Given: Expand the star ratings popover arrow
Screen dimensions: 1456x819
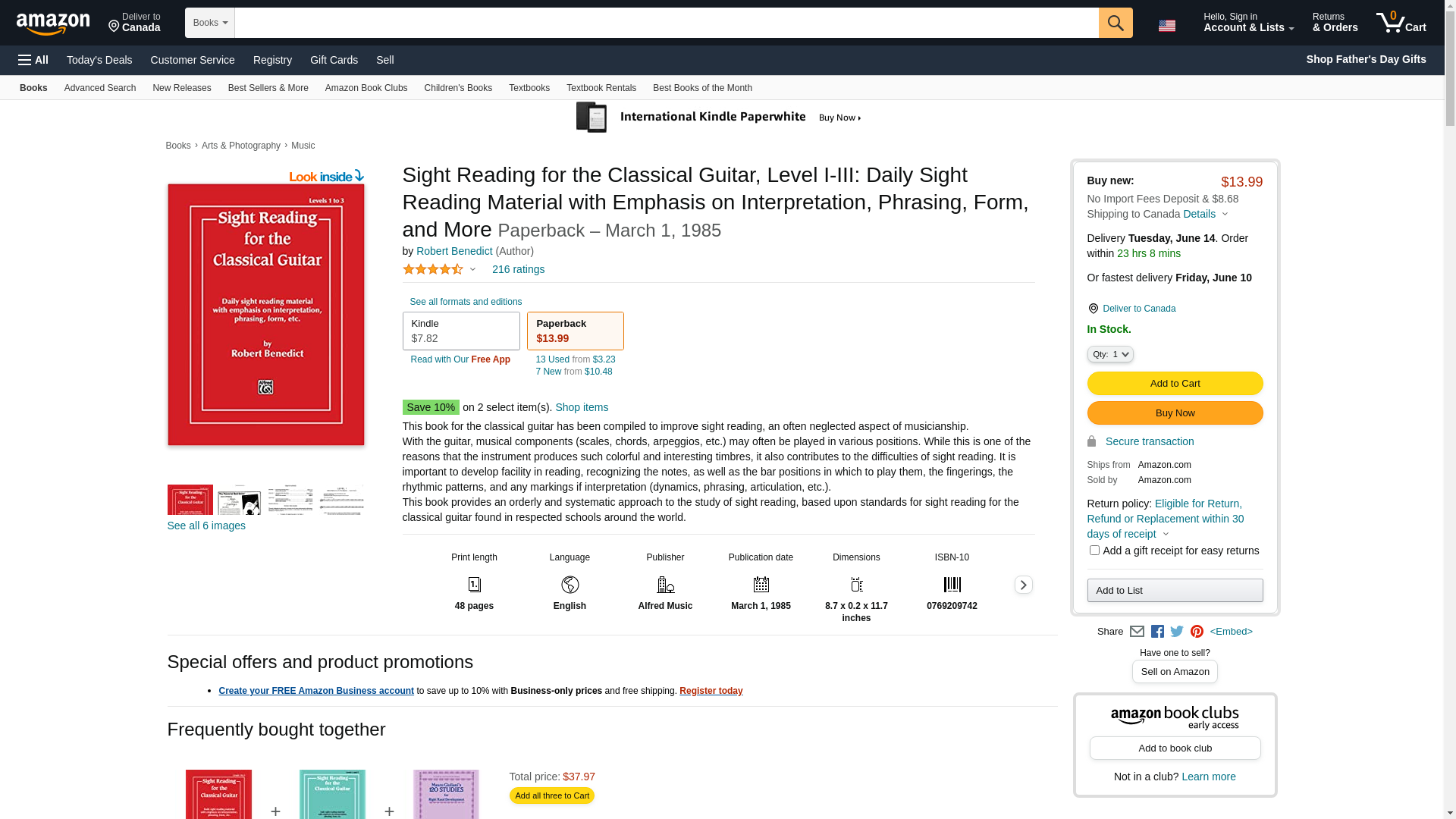Looking at the screenshot, I should (472, 269).
